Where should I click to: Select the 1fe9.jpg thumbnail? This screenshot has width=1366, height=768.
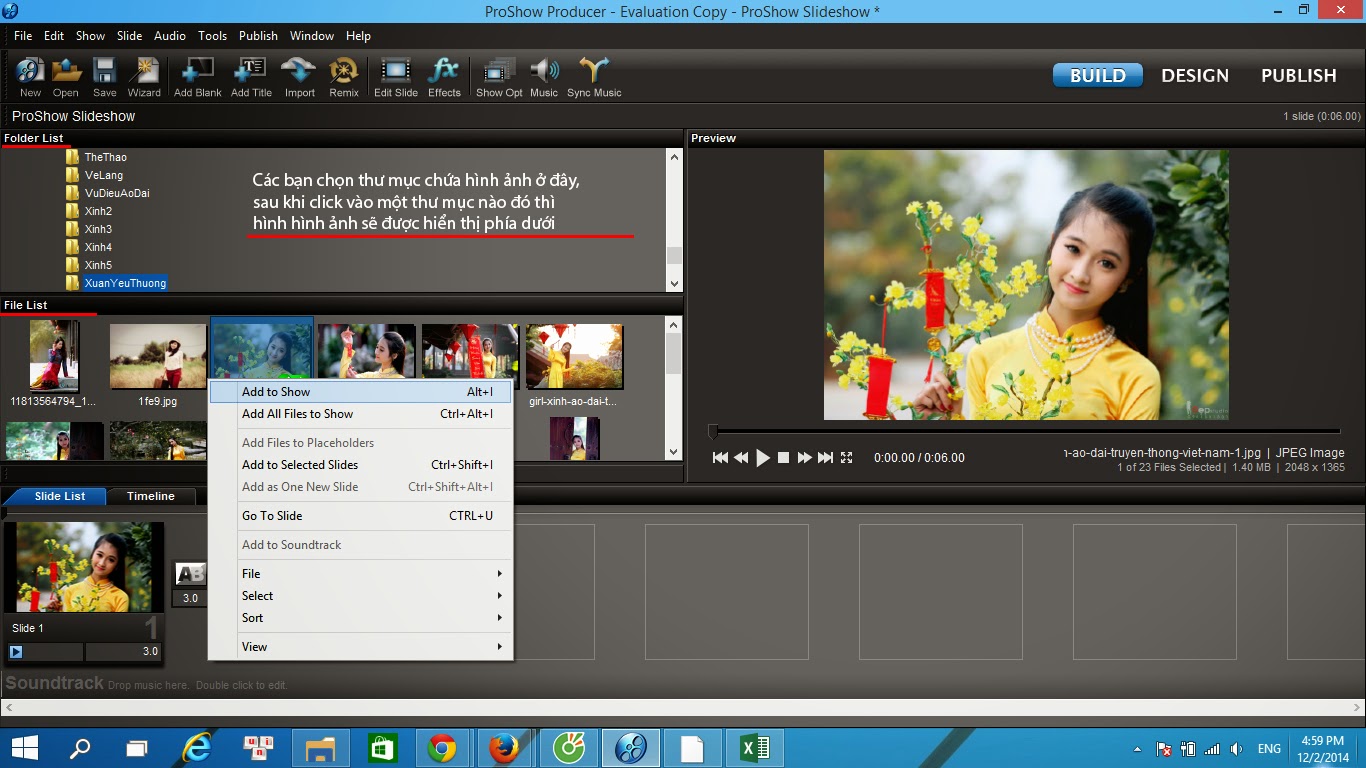158,356
